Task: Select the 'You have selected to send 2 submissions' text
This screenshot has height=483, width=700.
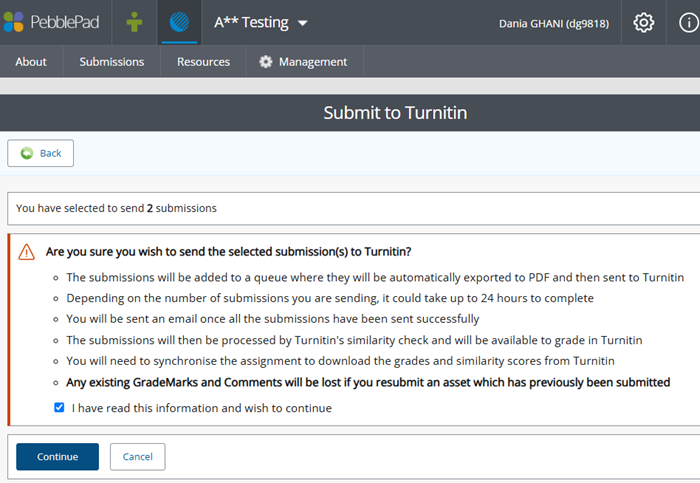Action: pyautogui.click(x=116, y=208)
